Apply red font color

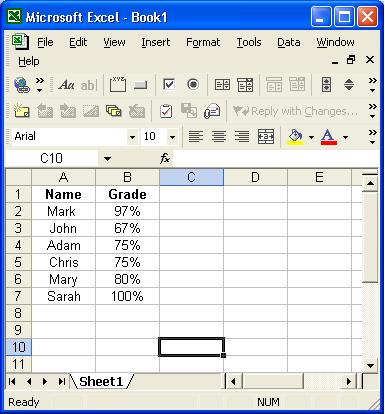329,137
